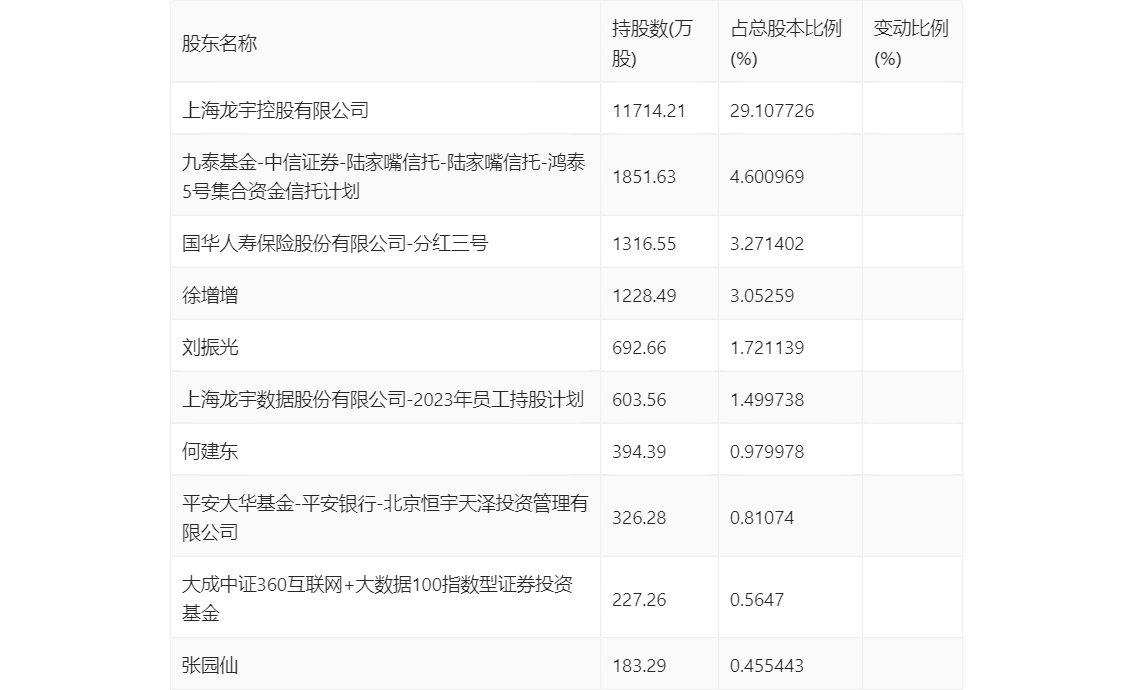Viewport: 1134px width, 690px height.
Task: Click the holding value 326.28
Action: [x=639, y=519]
